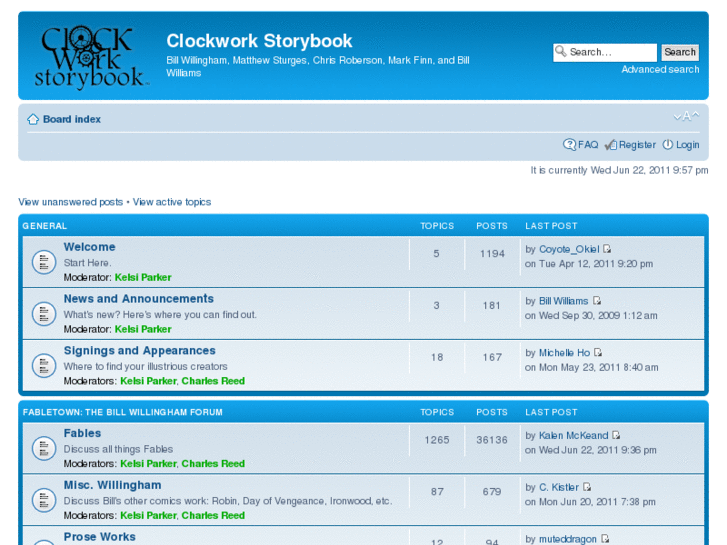Open the Fables forum
The height and width of the screenshot is (545, 727).
point(82,433)
